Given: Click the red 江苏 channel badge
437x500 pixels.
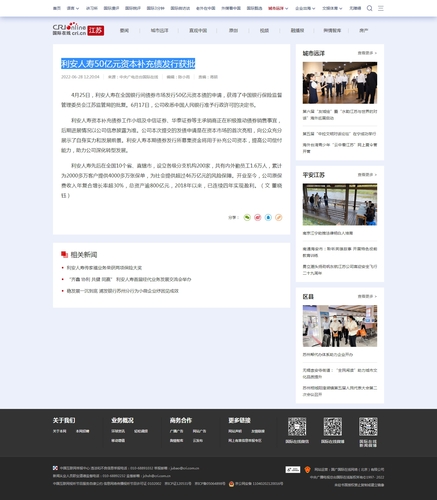Looking at the screenshot, I should click(x=96, y=31).
